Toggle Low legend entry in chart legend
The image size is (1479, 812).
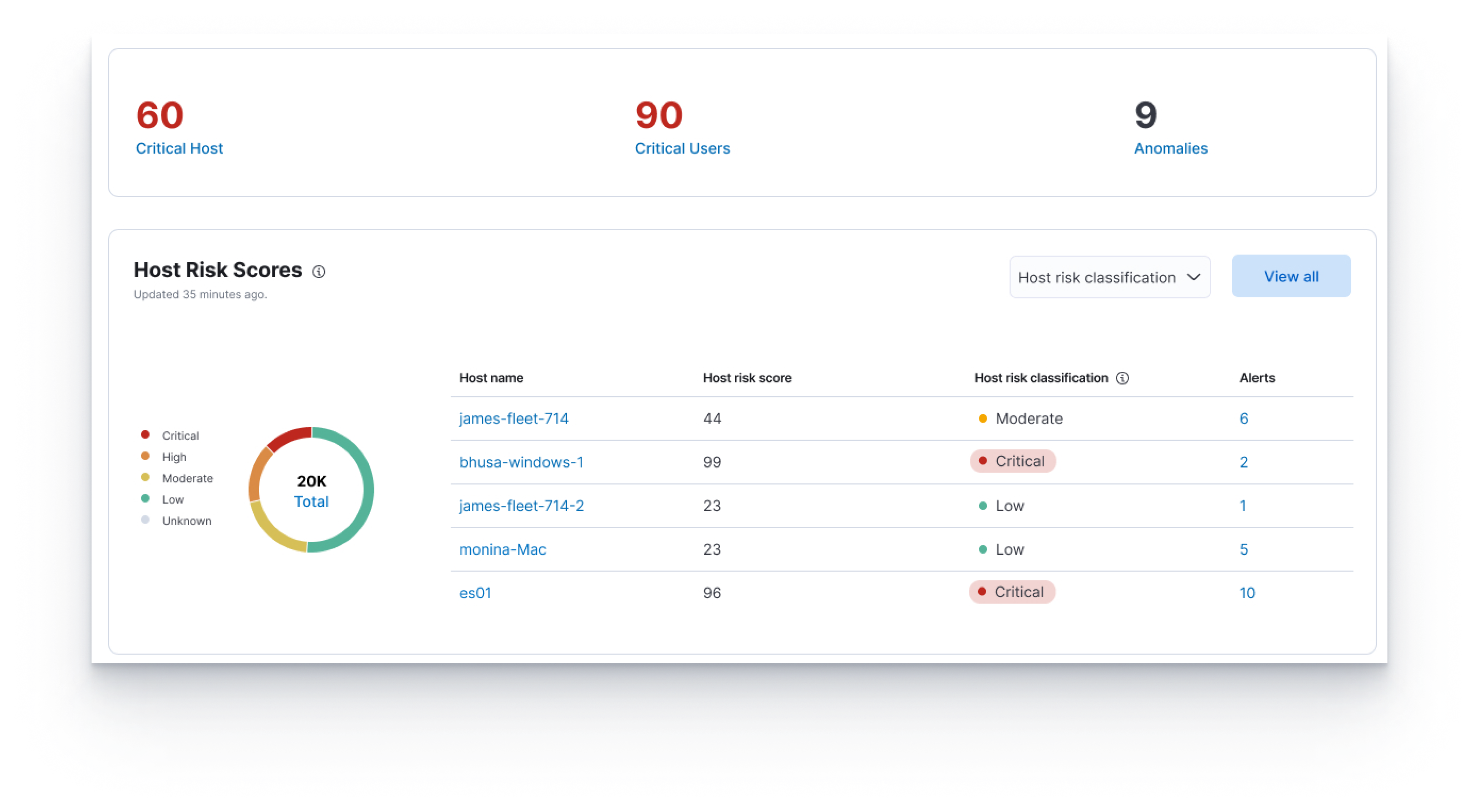pos(172,499)
